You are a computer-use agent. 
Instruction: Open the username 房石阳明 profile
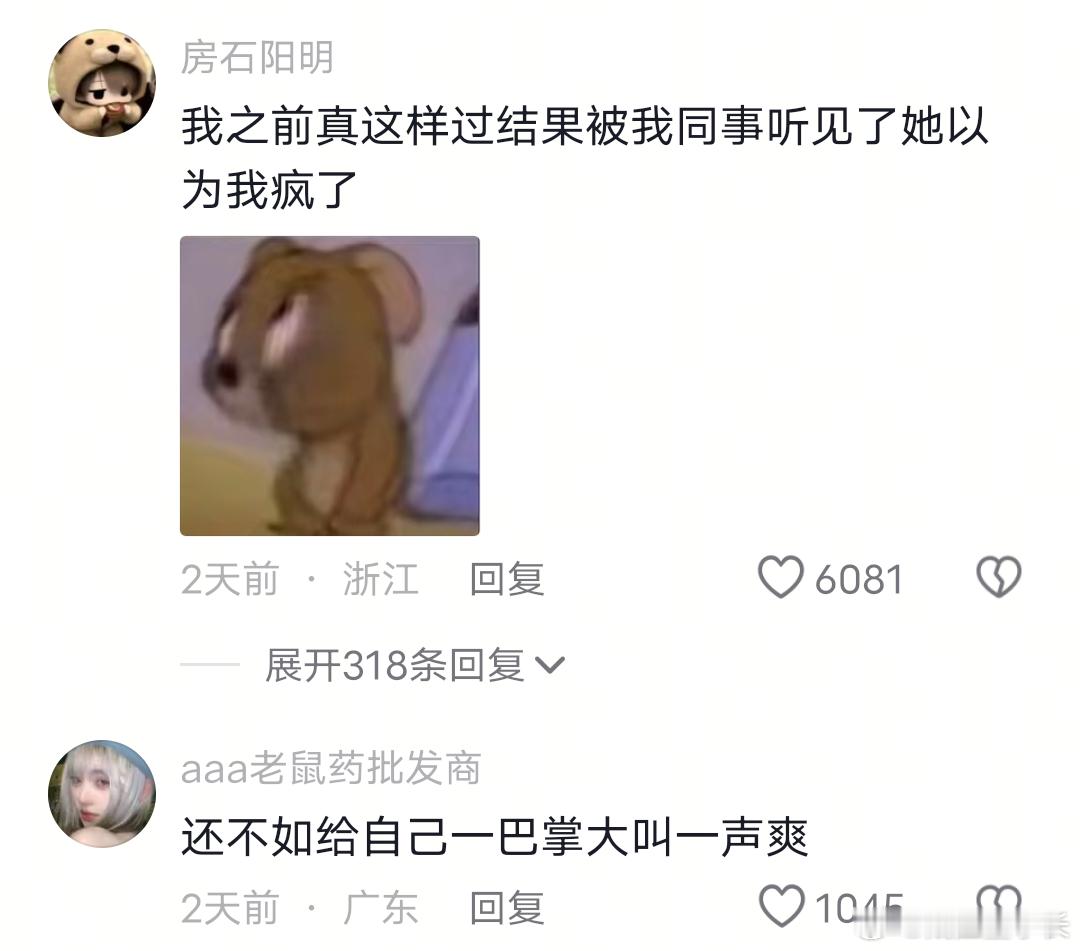click(x=258, y=57)
